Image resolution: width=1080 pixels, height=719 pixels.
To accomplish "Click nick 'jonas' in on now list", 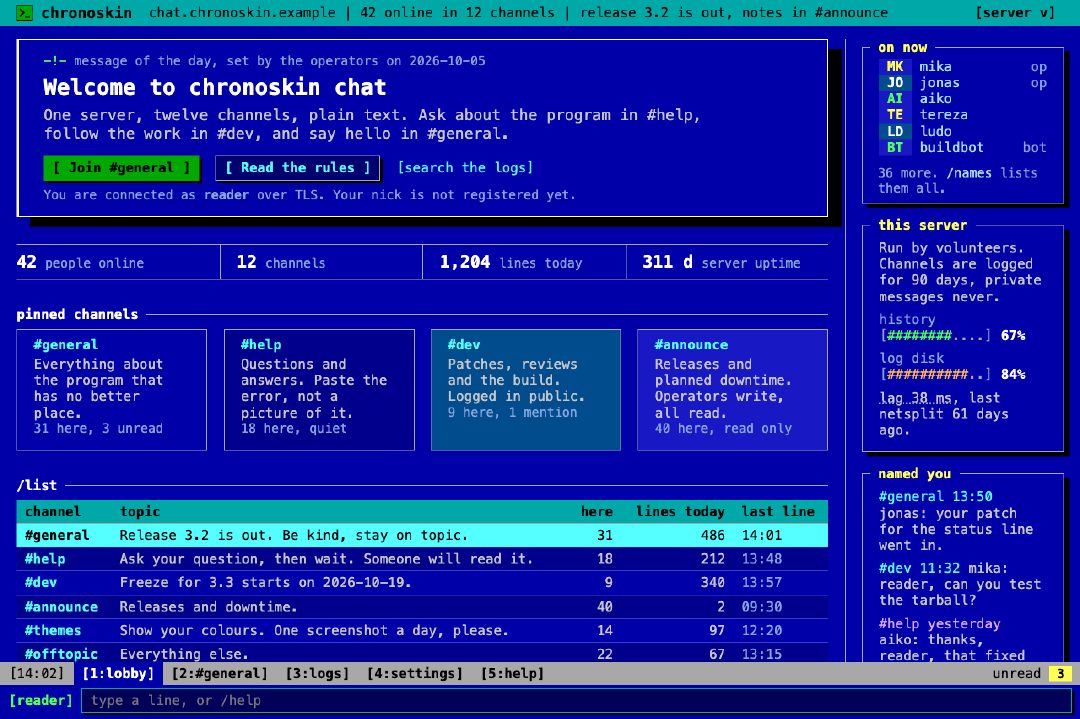I will point(939,83).
